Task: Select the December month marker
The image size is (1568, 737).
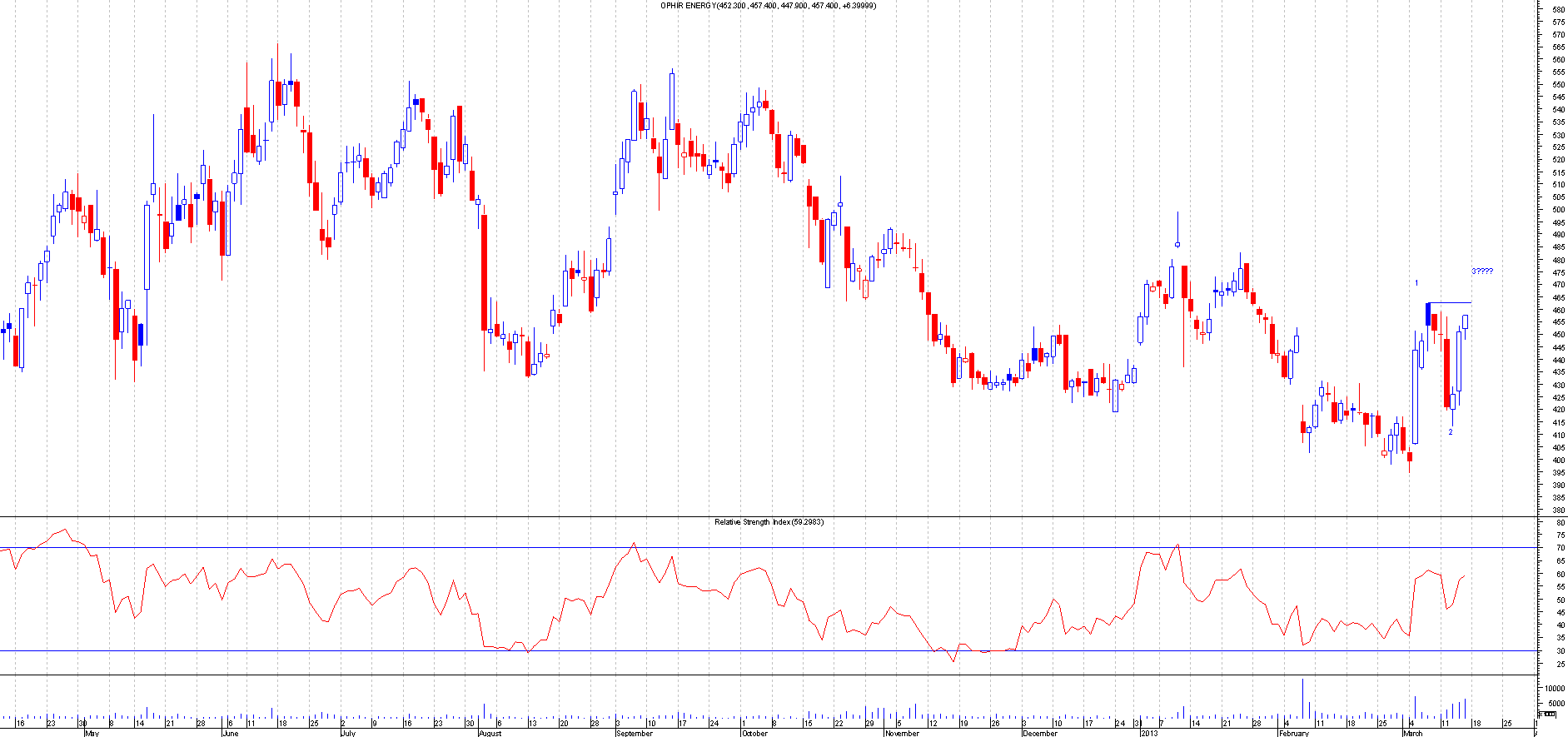Action: point(1039,734)
